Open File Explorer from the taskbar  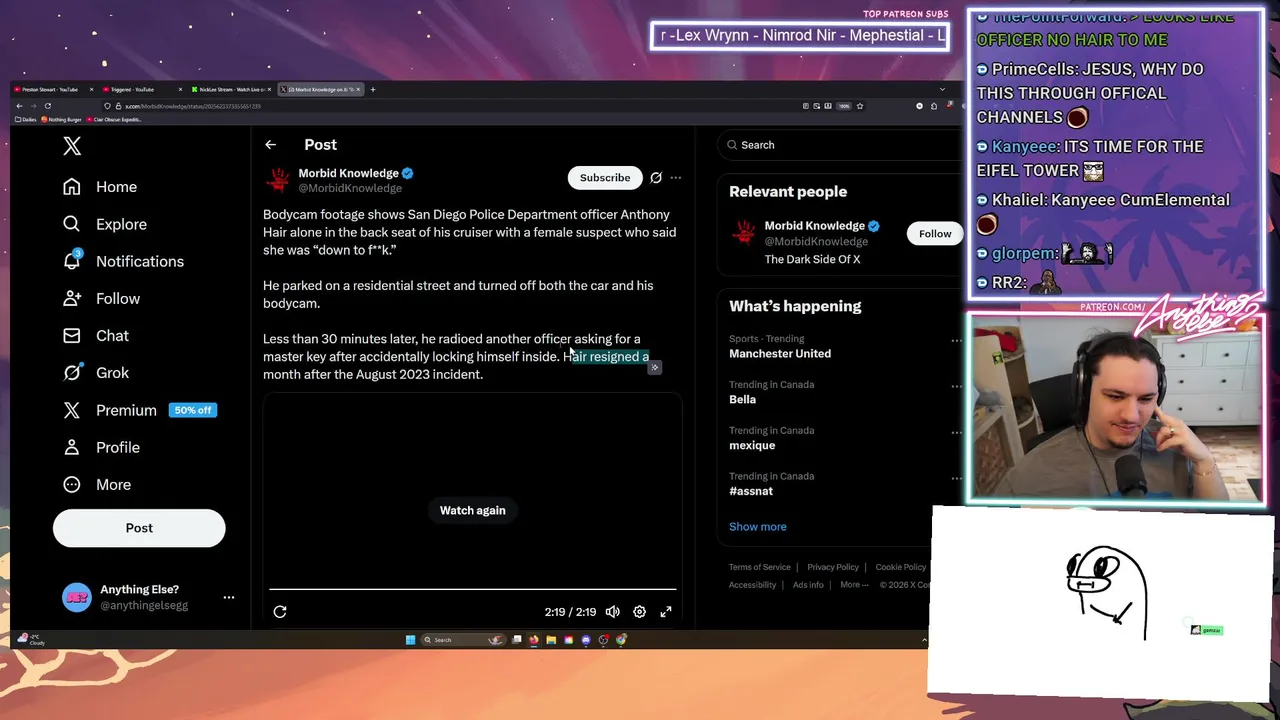pyautogui.click(x=551, y=640)
